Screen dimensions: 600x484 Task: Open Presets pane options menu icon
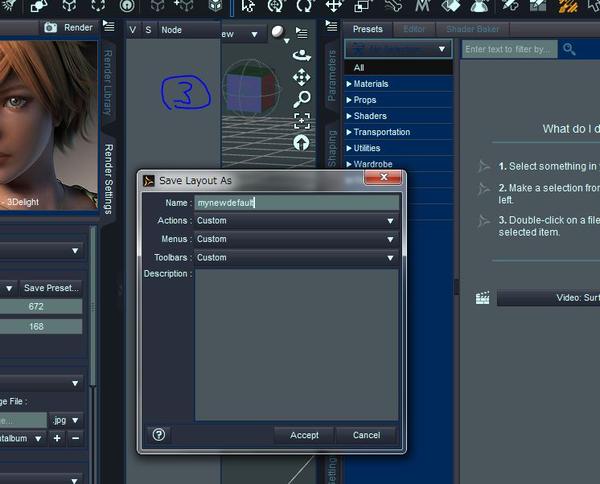pyautogui.click(x=331, y=26)
